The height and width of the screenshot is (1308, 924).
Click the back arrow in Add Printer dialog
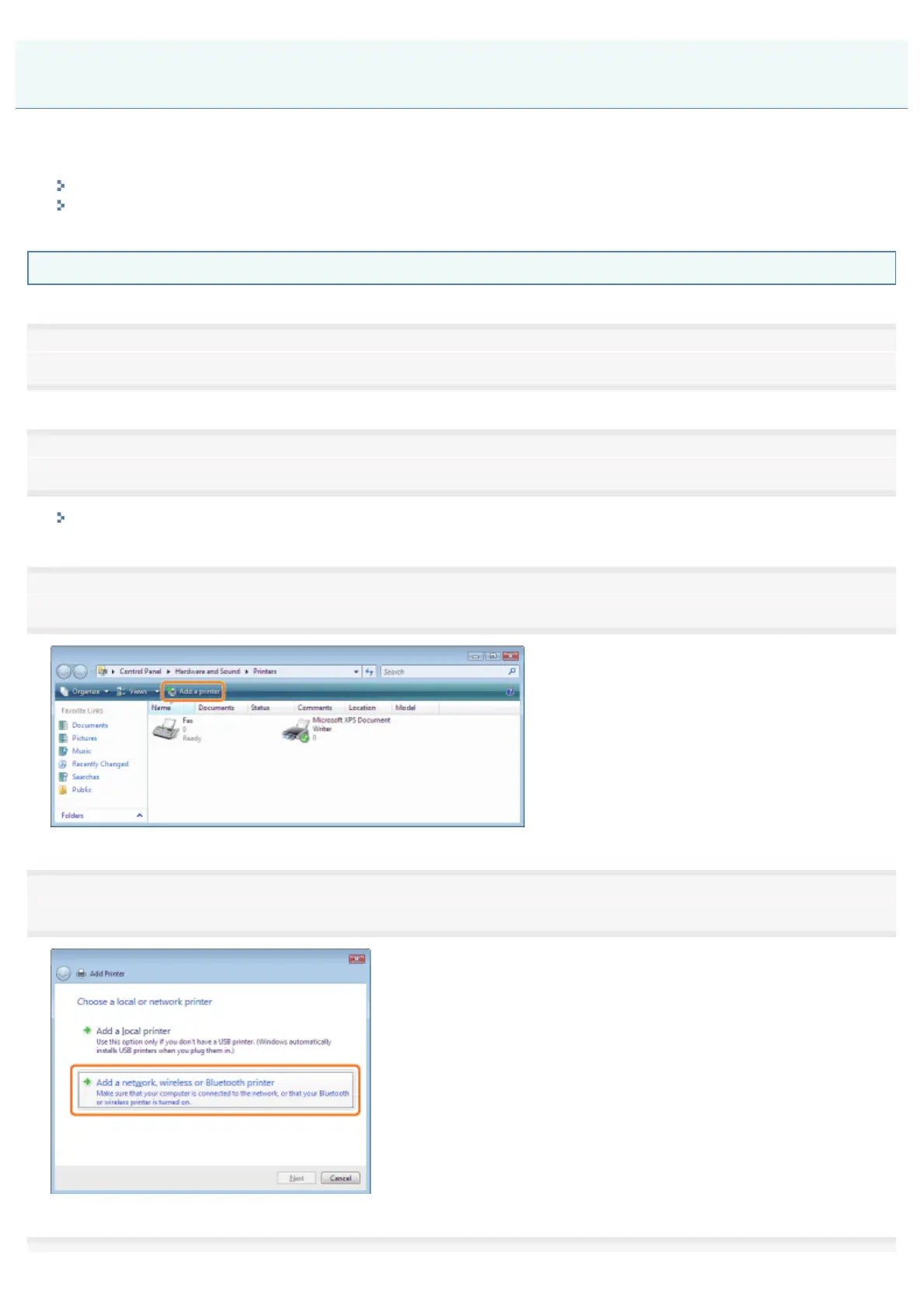[64, 974]
